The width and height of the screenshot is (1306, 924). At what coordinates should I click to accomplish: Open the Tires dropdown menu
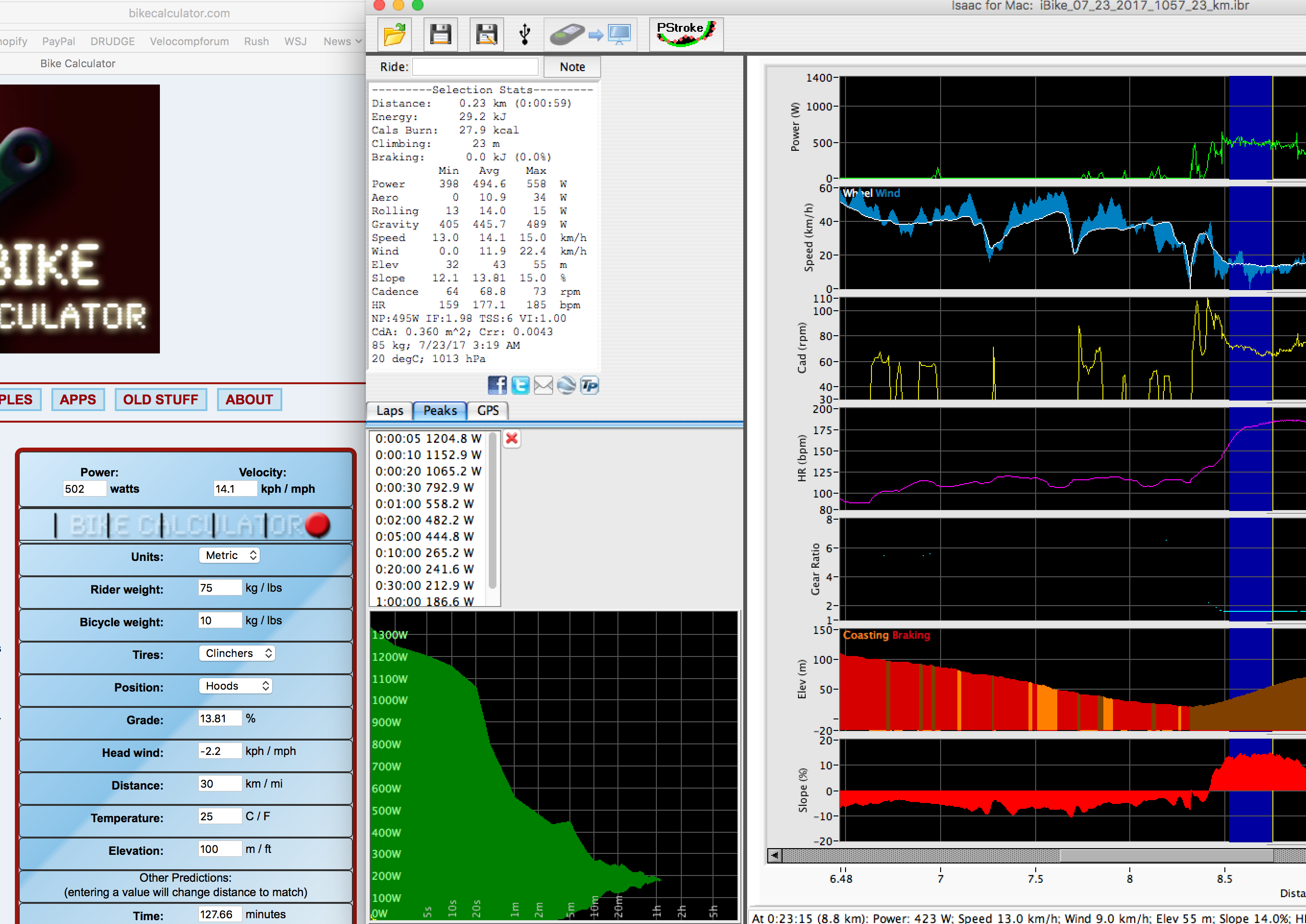tap(237, 654)
